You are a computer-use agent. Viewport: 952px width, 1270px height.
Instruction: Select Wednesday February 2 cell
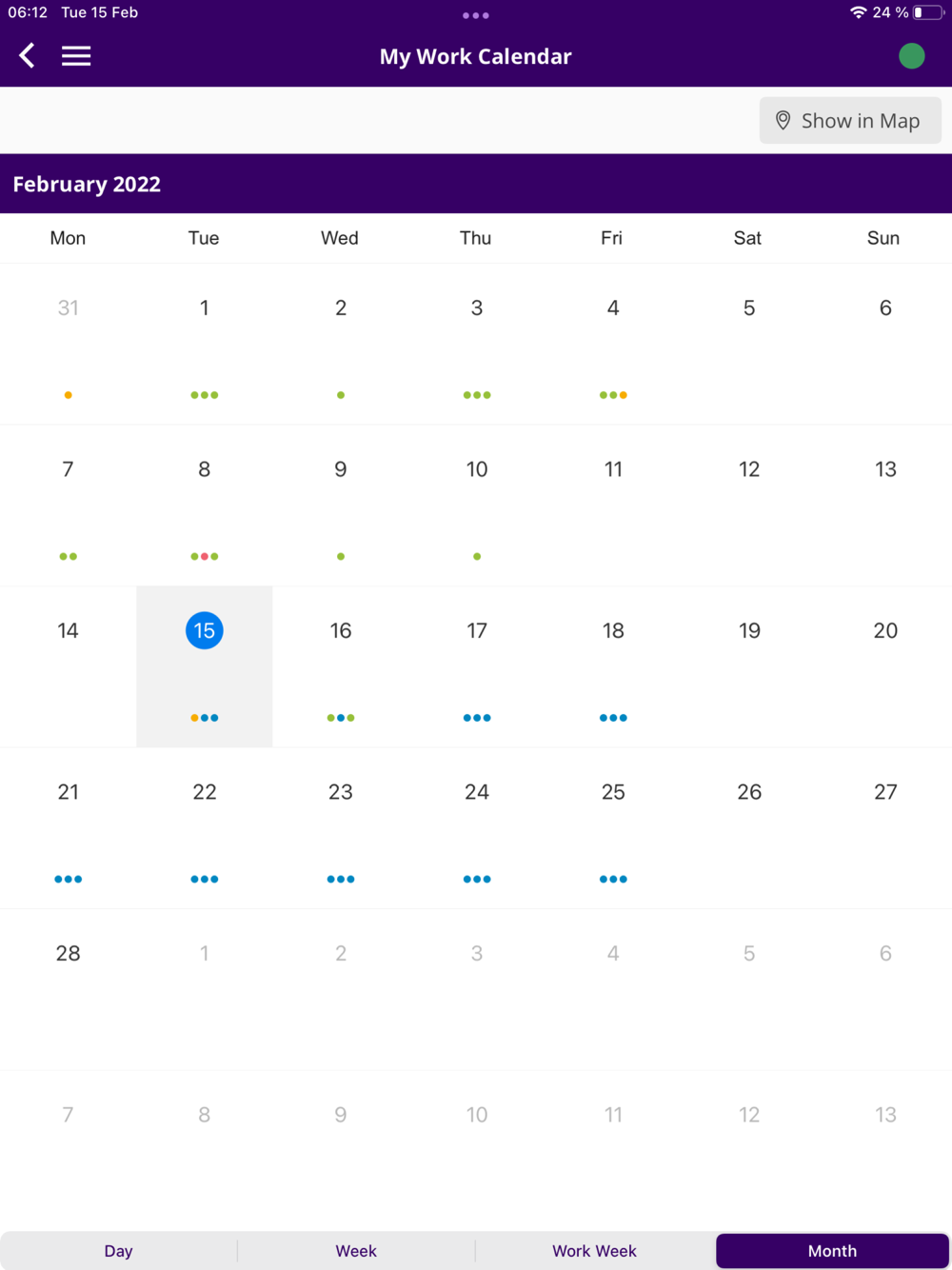coord(340,344)
